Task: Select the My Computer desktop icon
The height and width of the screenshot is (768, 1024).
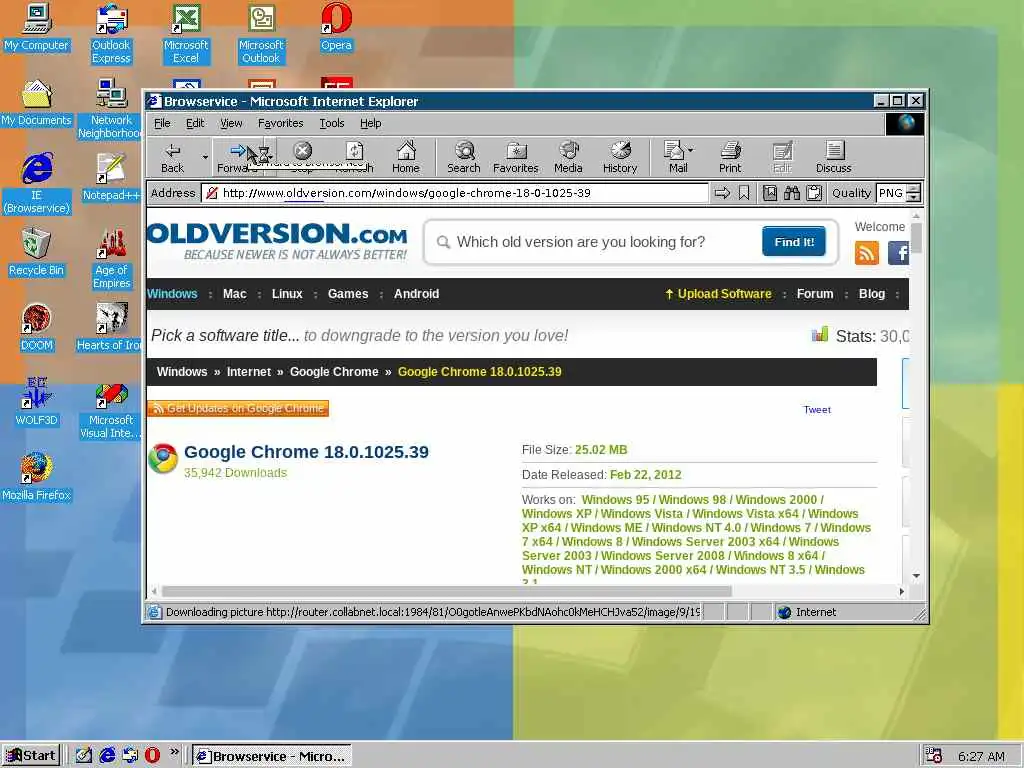Action: [36, 27]
